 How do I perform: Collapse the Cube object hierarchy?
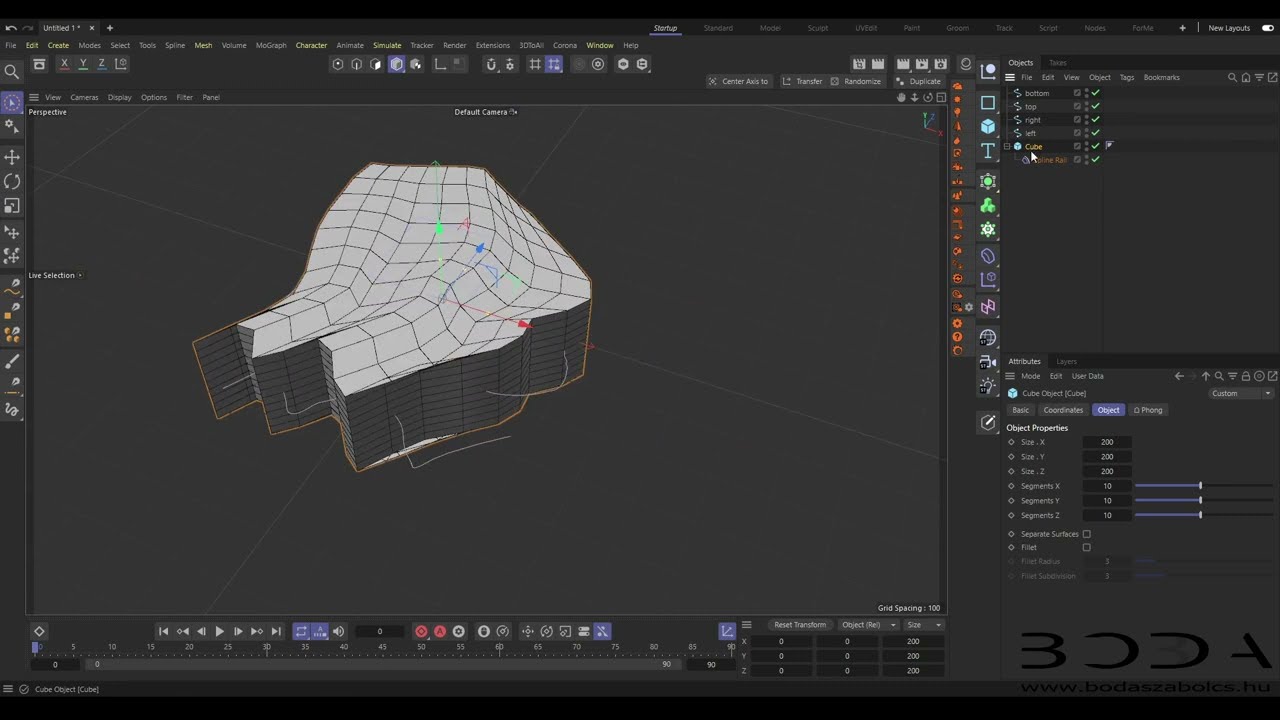tap(1007, 146)
